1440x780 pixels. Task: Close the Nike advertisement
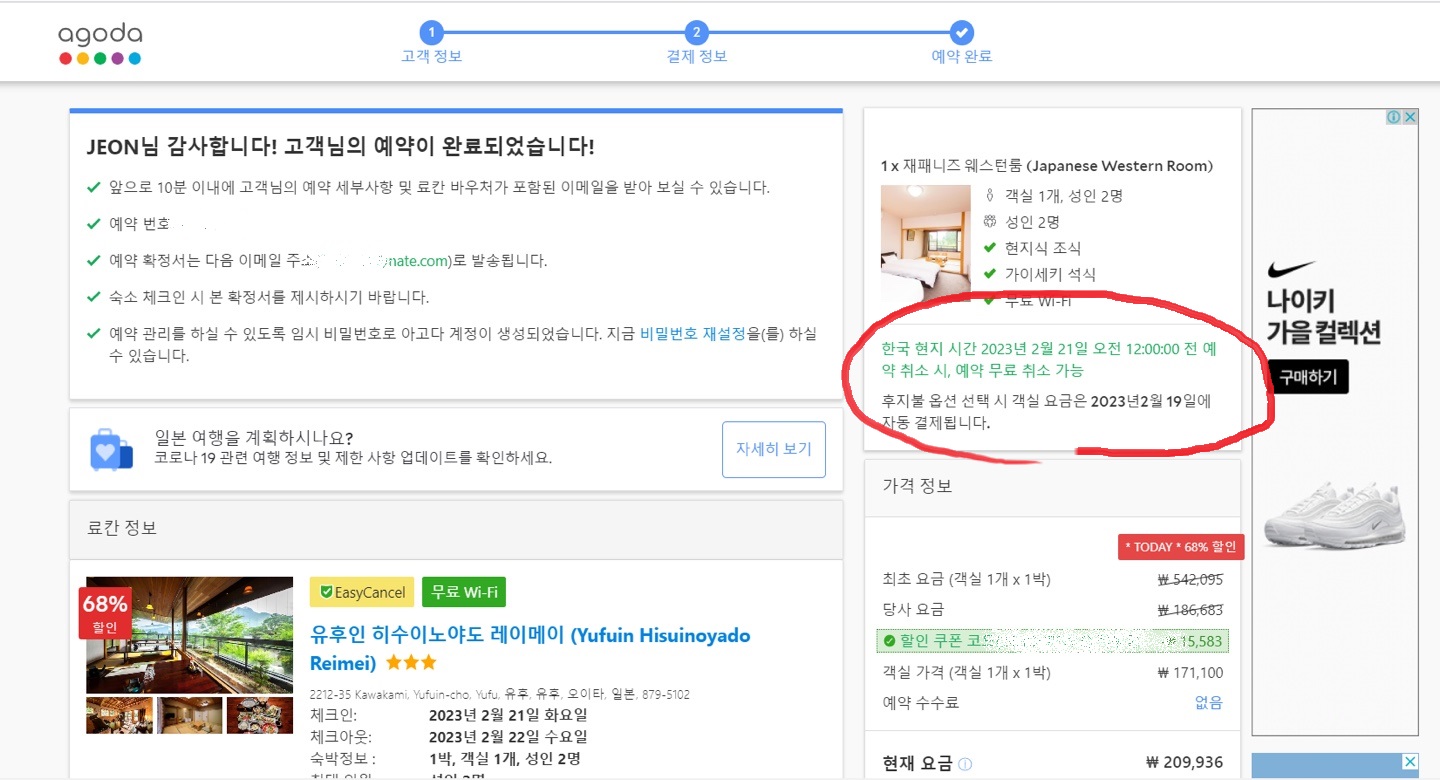[1410, 117]
